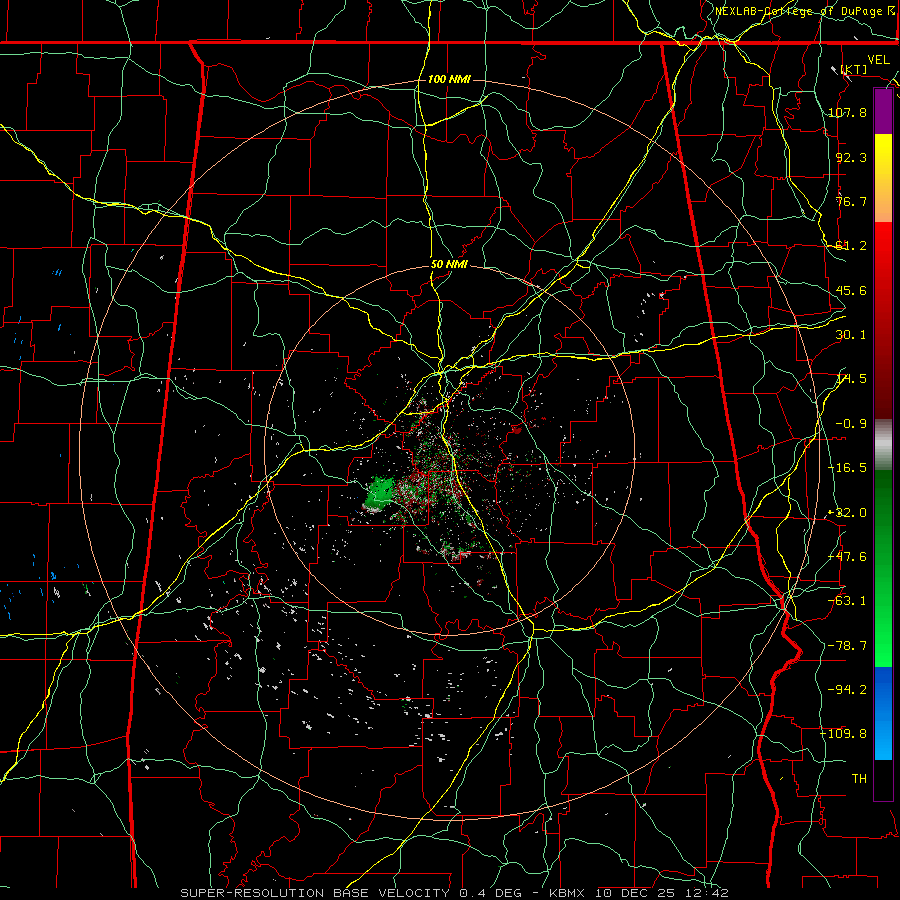The image size is (900, 900).
Task: Click the 10 DEC 25 date in the caption
Action: 637,893
